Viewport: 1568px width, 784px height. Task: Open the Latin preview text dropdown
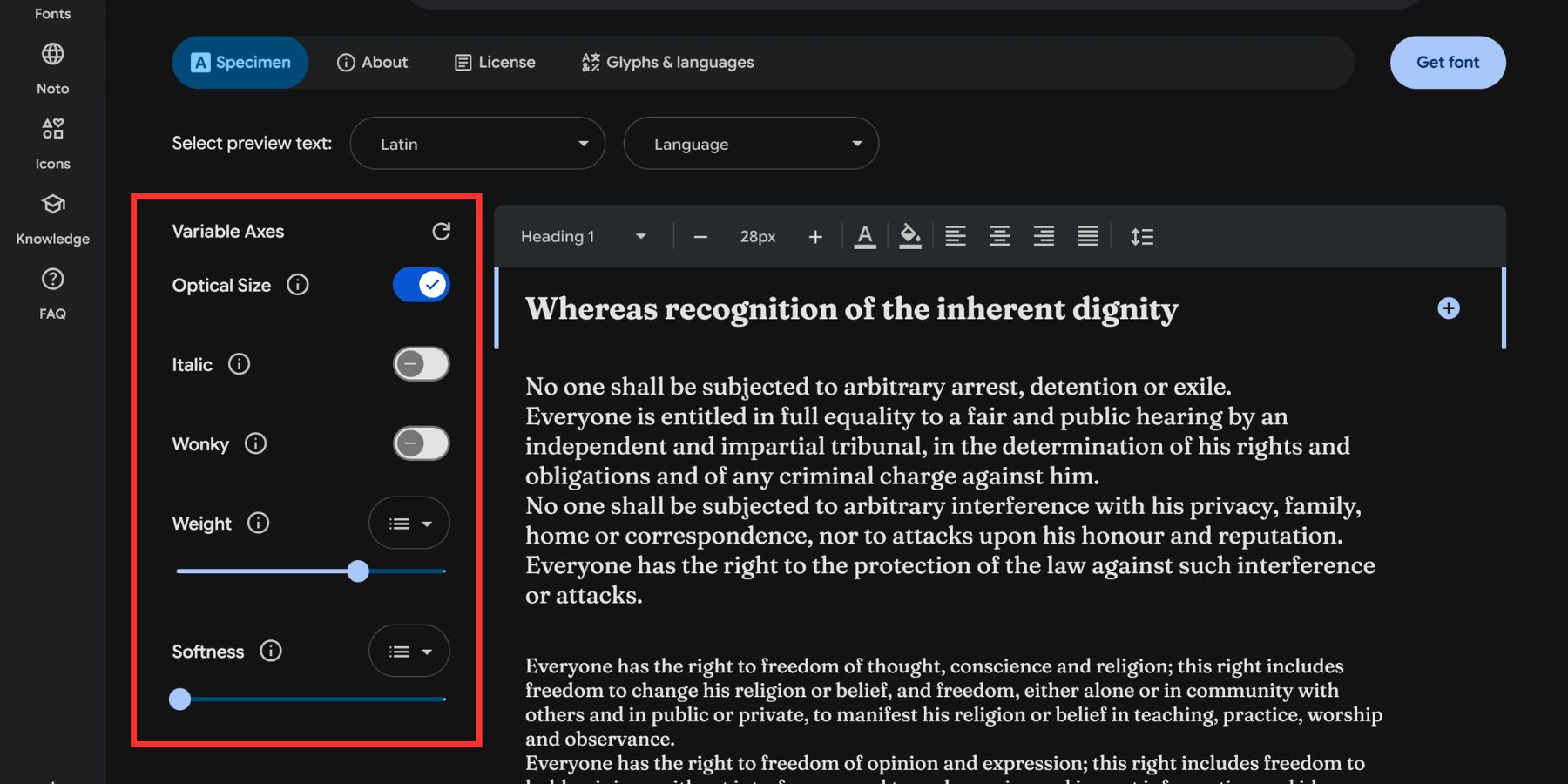click(477, 144)
